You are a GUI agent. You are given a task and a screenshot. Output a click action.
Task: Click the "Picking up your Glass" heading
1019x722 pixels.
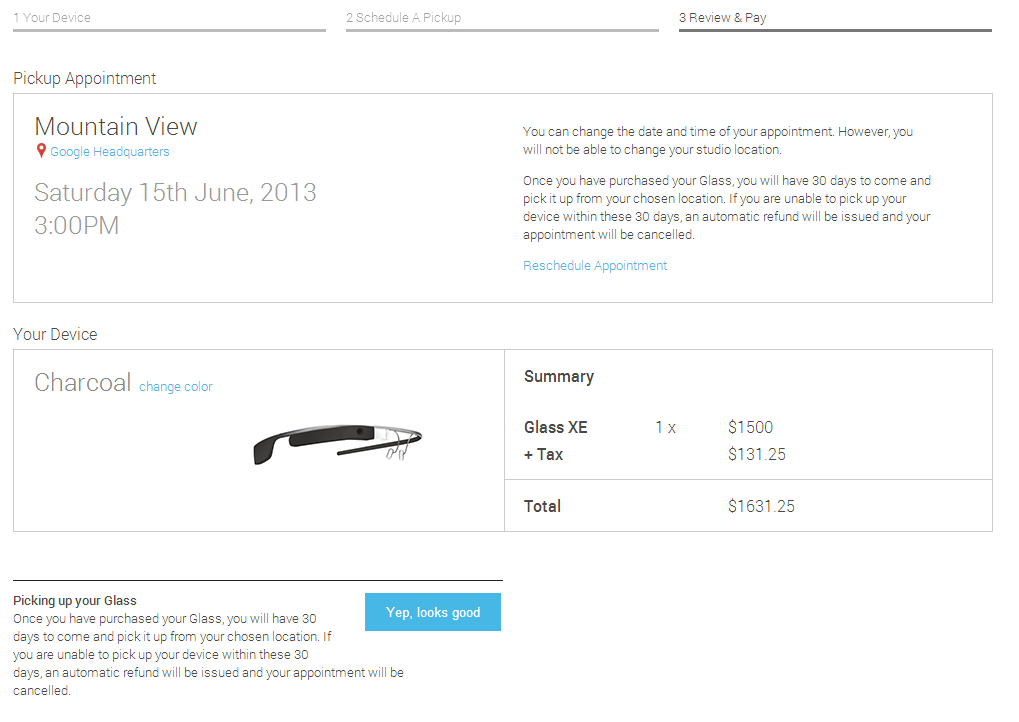point(75,601)
